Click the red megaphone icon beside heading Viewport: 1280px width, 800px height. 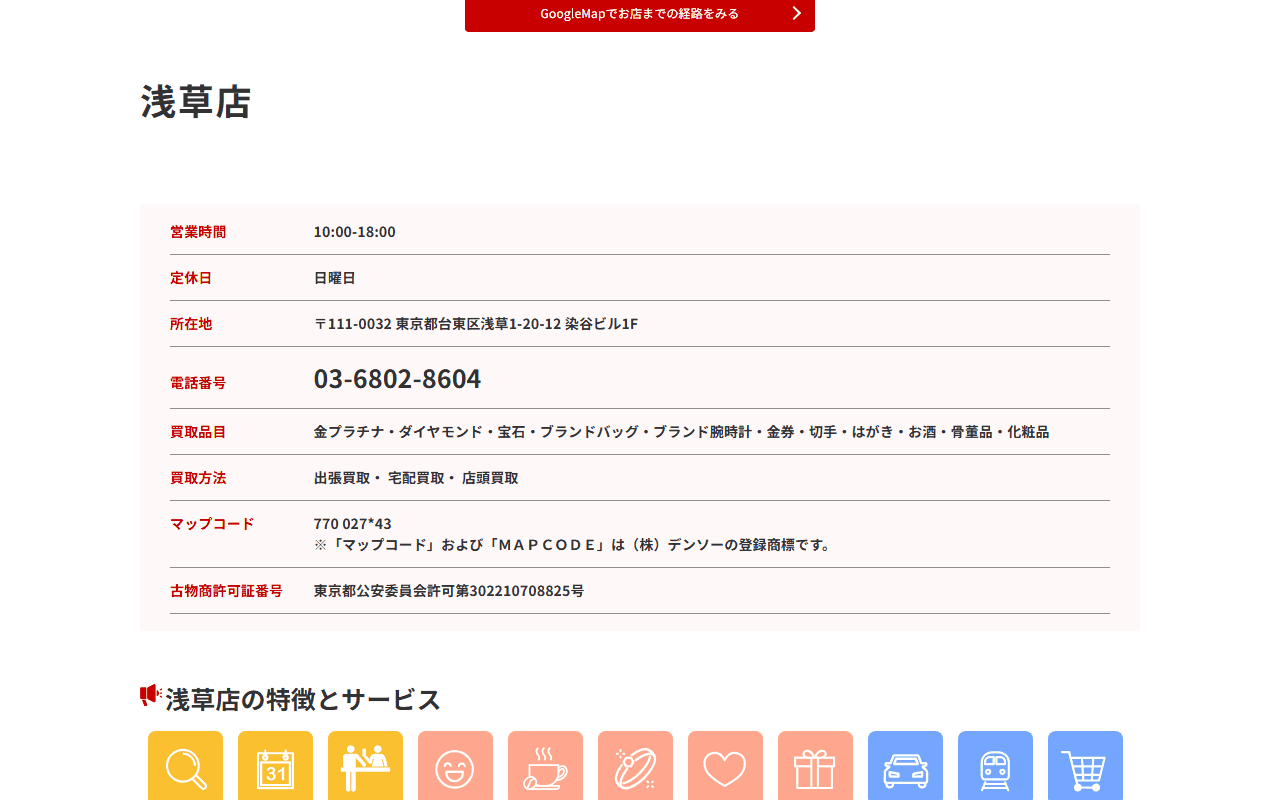(x=150, y=695)
